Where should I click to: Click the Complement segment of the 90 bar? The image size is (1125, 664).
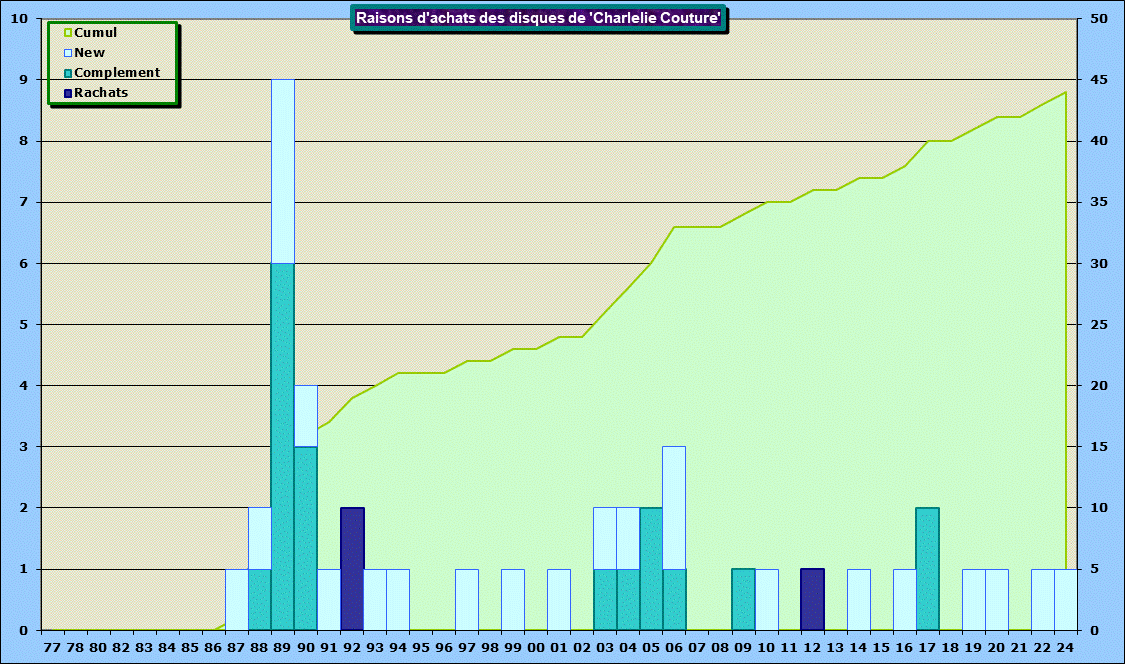tap(306, 538)
